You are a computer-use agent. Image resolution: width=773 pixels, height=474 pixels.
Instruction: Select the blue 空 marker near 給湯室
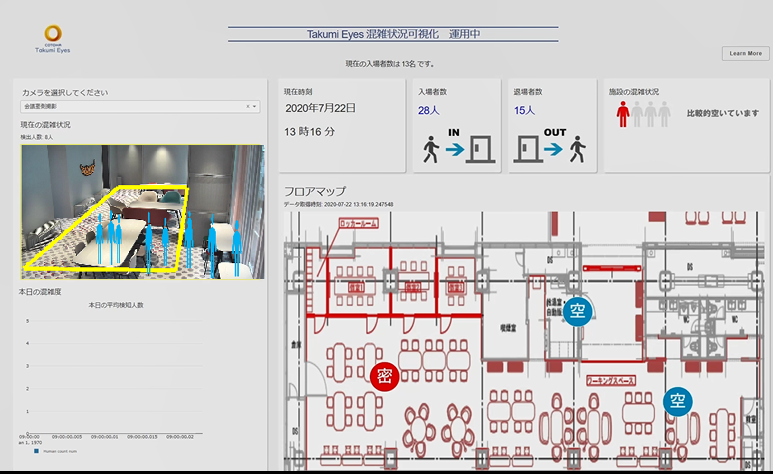click(x=577, y=311)
